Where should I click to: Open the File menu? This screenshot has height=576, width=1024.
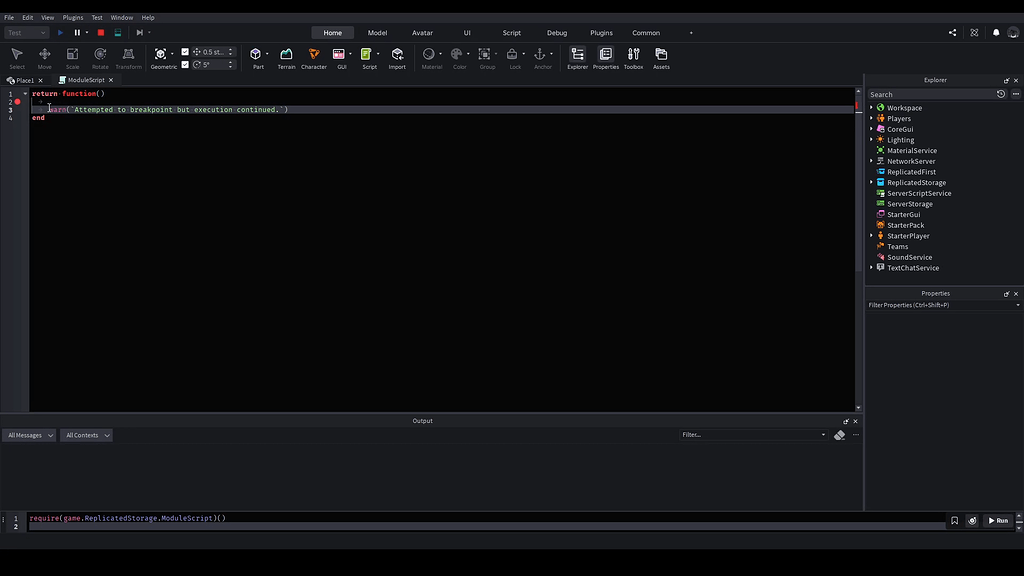coord(9,18)
